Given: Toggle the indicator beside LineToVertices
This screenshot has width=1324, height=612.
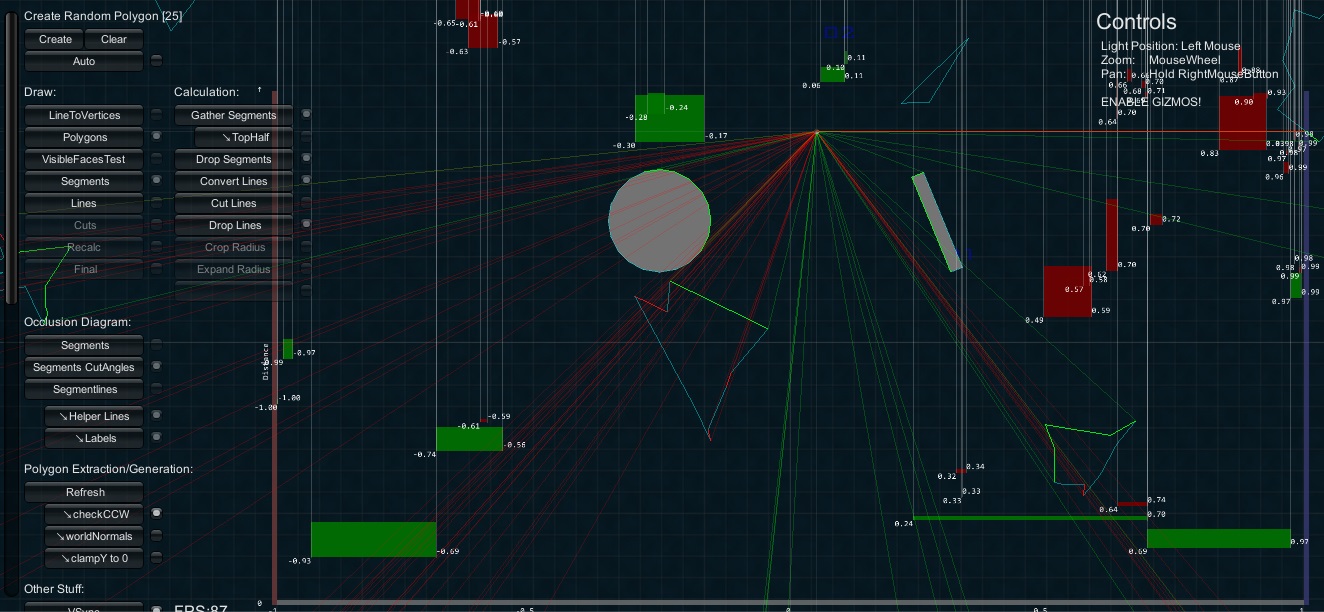Looking at the screenshot, I should [x=156, y=116].
